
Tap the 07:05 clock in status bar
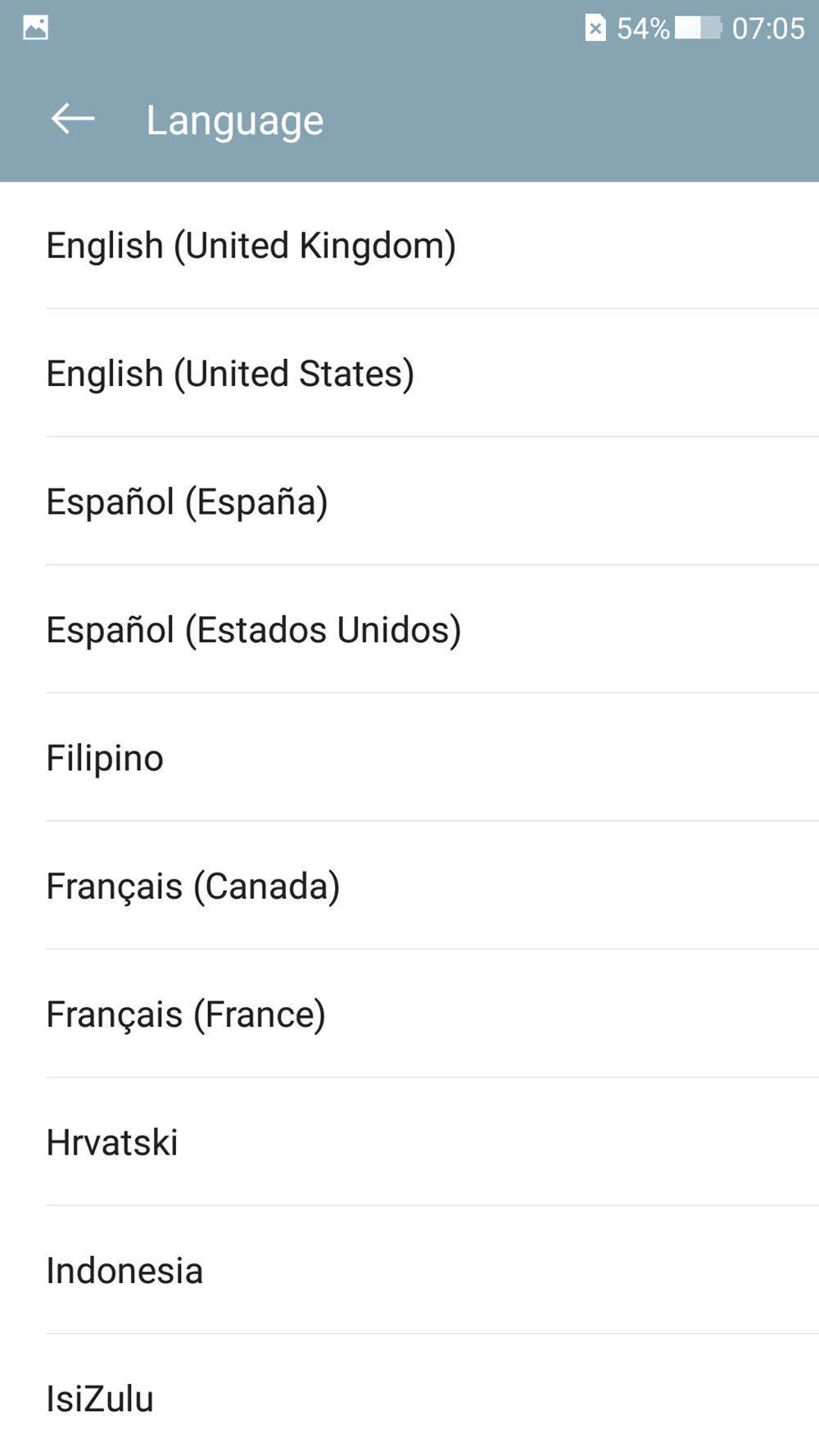click(768, 29)
